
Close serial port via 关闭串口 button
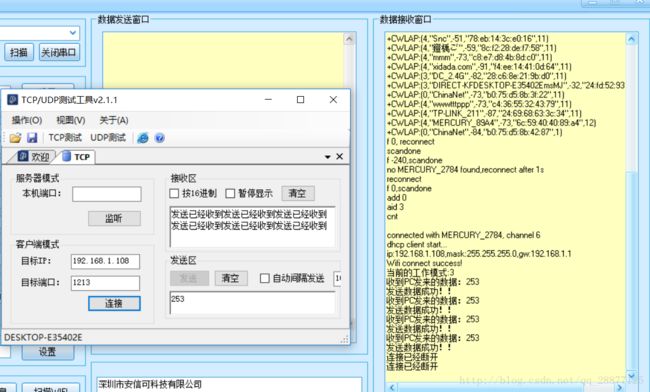(x=59, y=53)
